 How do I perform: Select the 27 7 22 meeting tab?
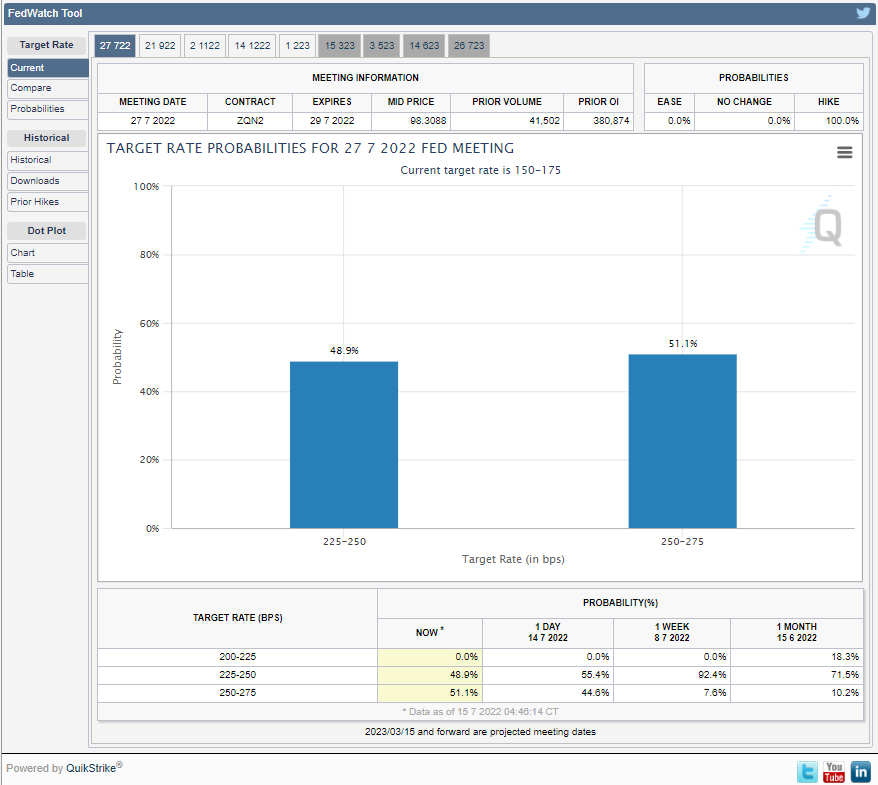115,46
